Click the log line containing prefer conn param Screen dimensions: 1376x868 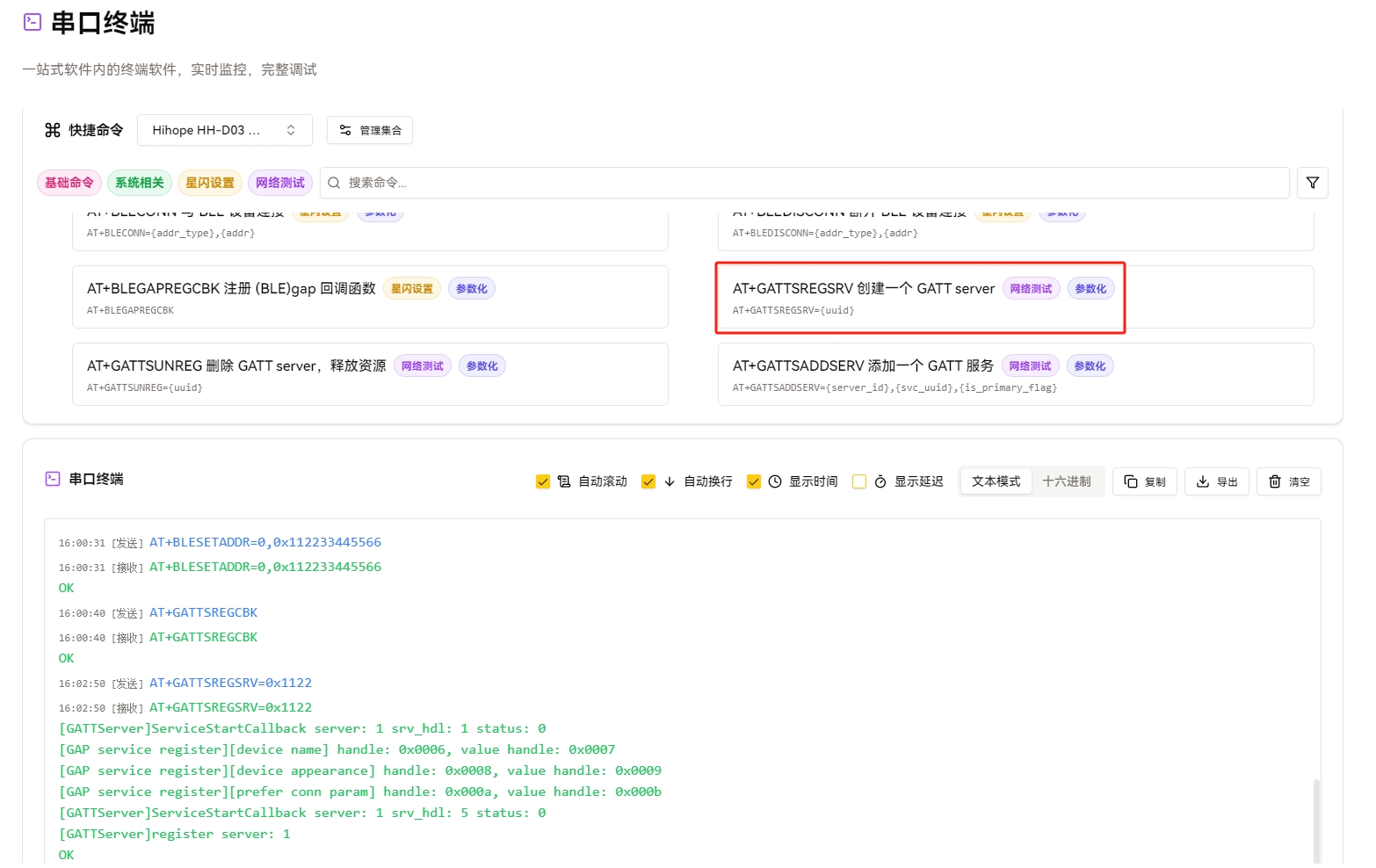pyautogui.click(x=360, y=792)
